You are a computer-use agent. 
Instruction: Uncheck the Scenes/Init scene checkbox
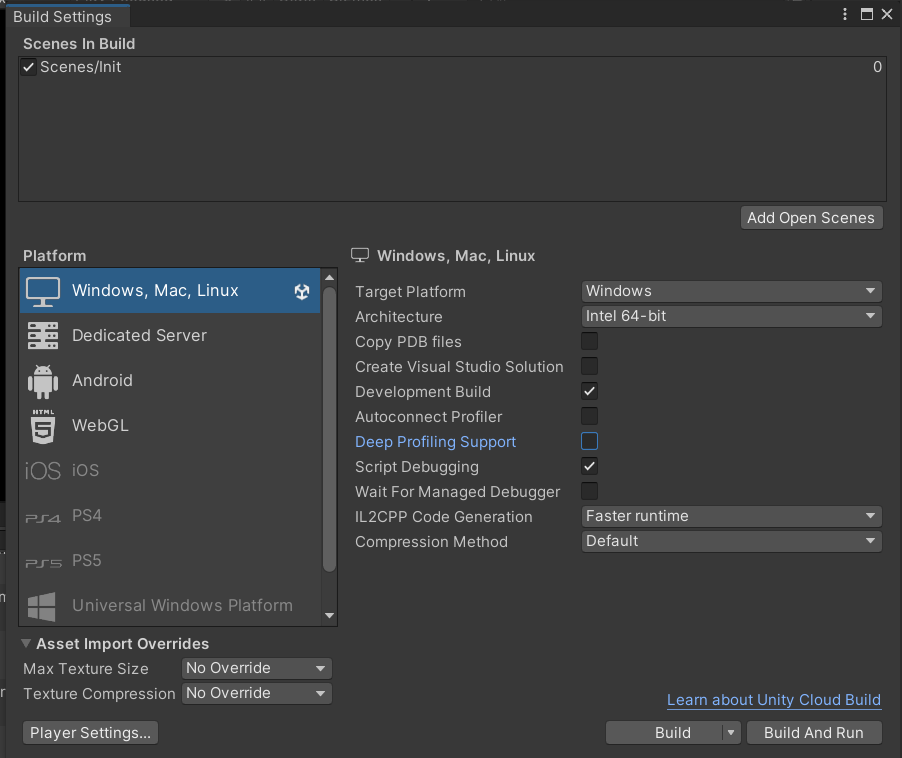(28, 67)
